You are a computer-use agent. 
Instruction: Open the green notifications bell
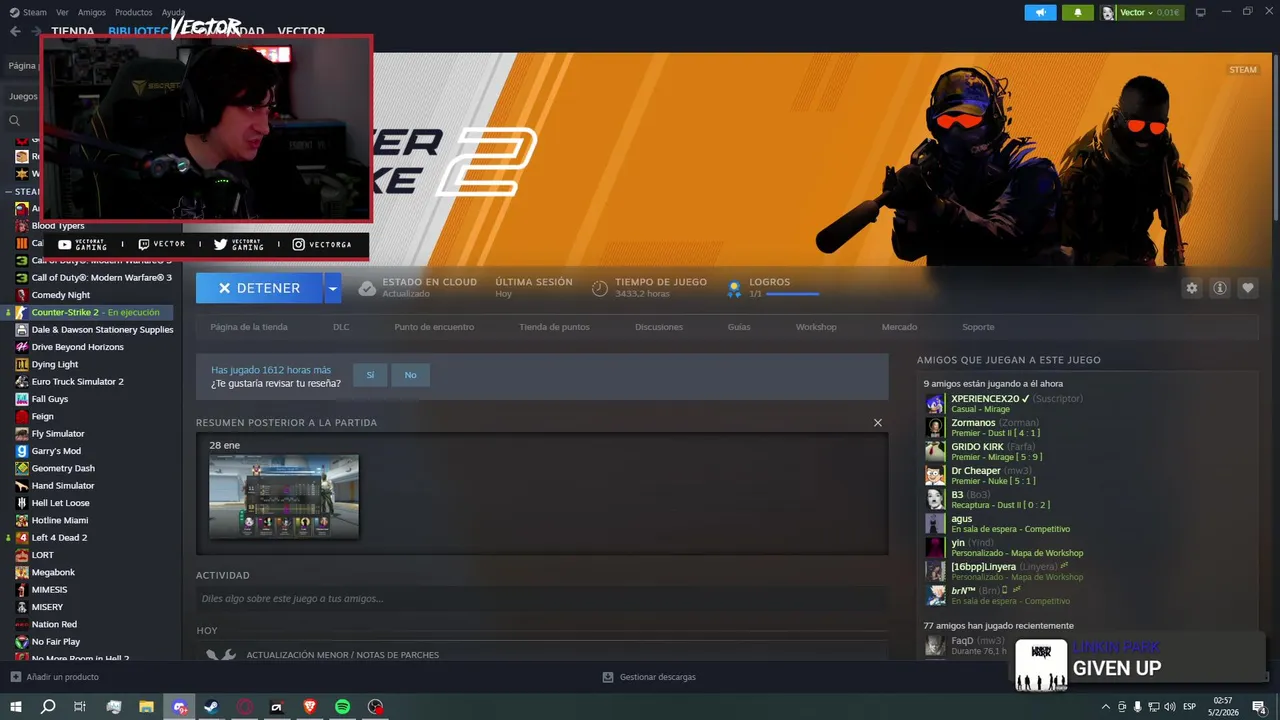click(x=1078, y=12)
